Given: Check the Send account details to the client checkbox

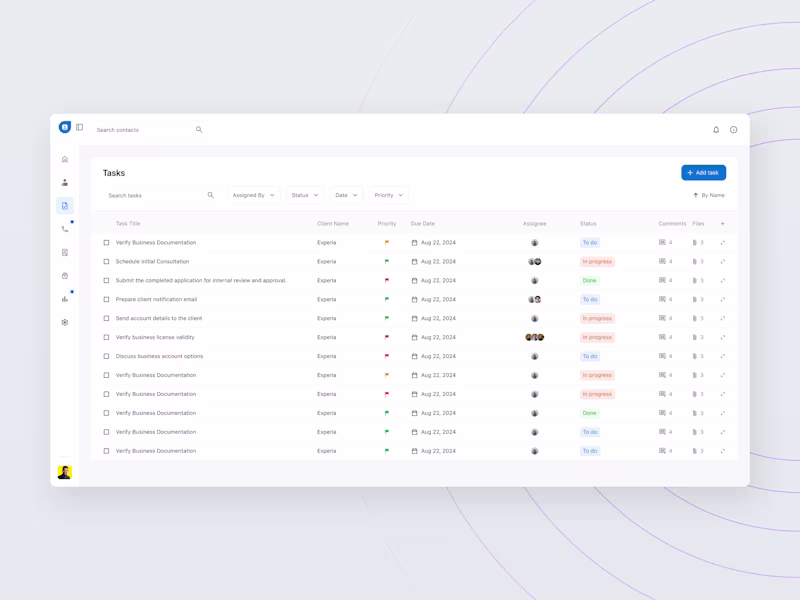Looking at the screenshot, I should point(106,318).
